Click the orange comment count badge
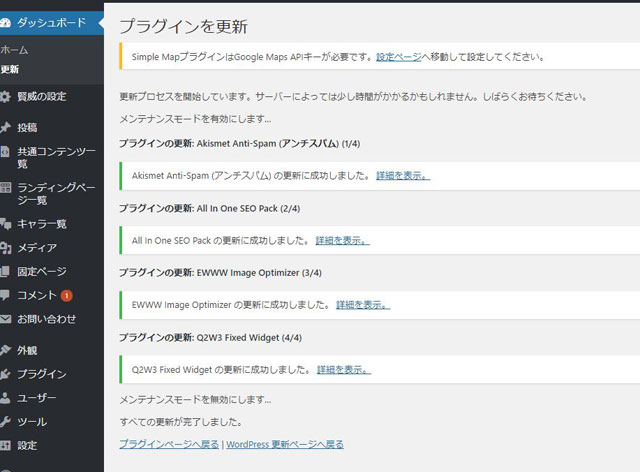 tap(67, 296)
